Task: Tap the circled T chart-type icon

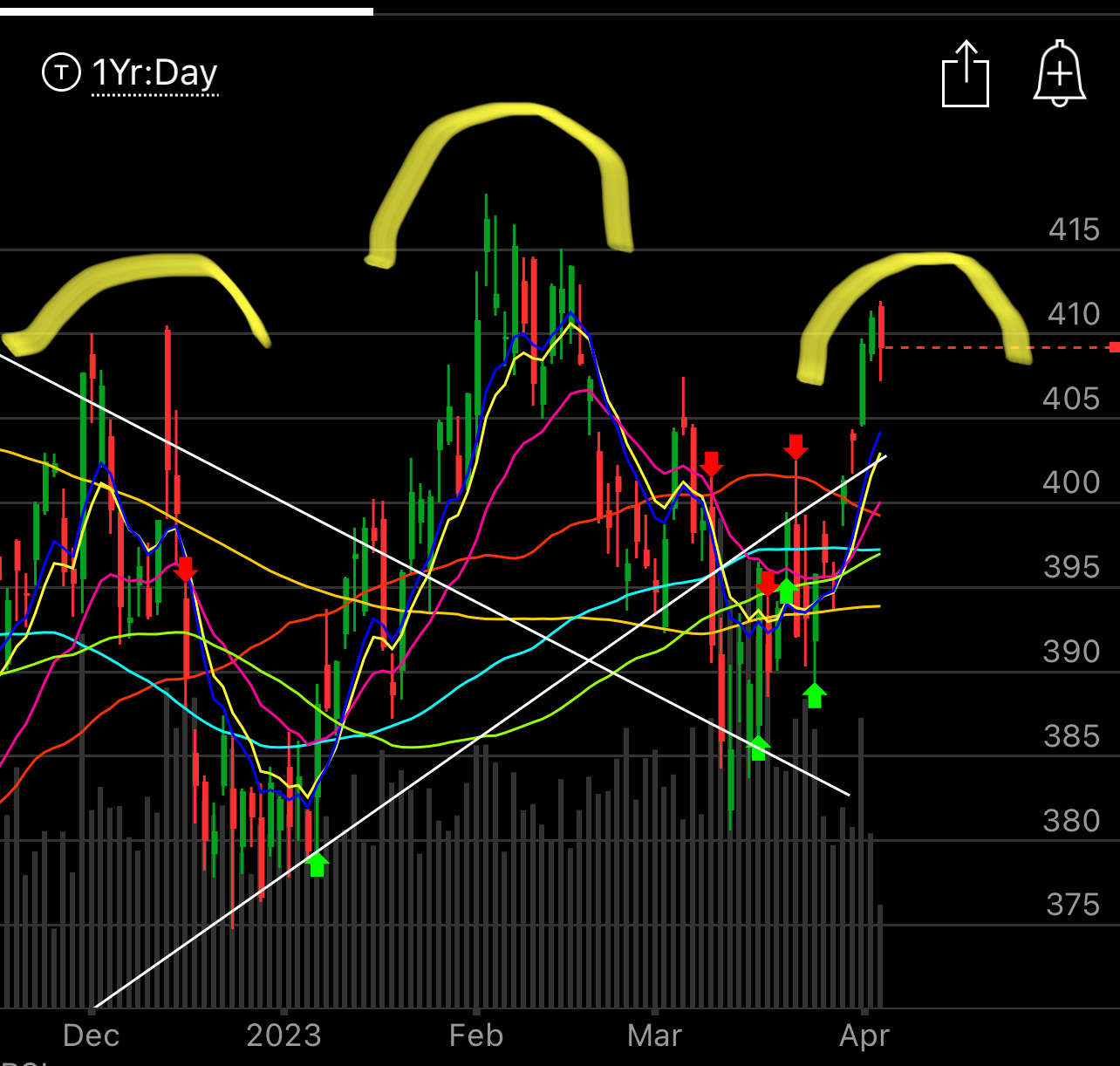Action: point(61,72)
